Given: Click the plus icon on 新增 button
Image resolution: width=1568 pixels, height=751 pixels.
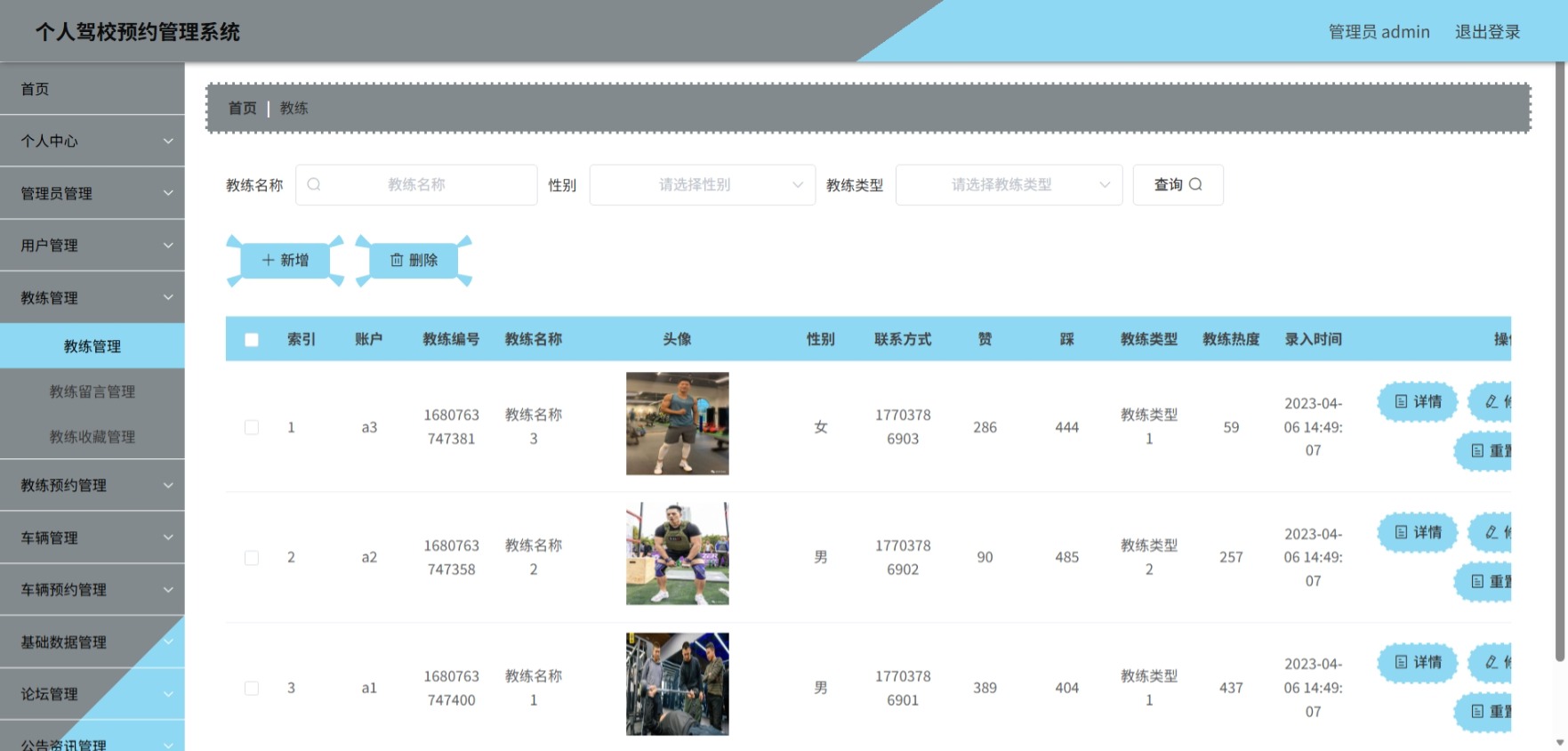Looking at the screenshot, I should (268, 260).
